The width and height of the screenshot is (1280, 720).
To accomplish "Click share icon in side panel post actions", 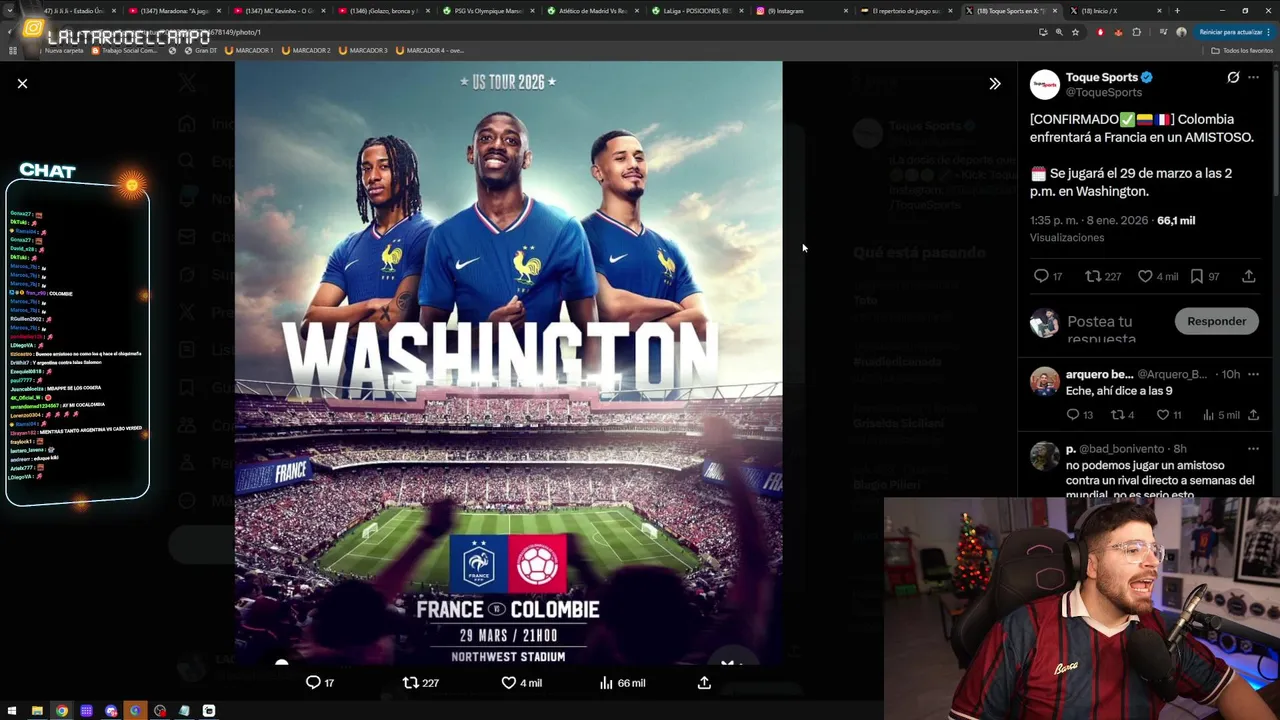I will 1249,276.
